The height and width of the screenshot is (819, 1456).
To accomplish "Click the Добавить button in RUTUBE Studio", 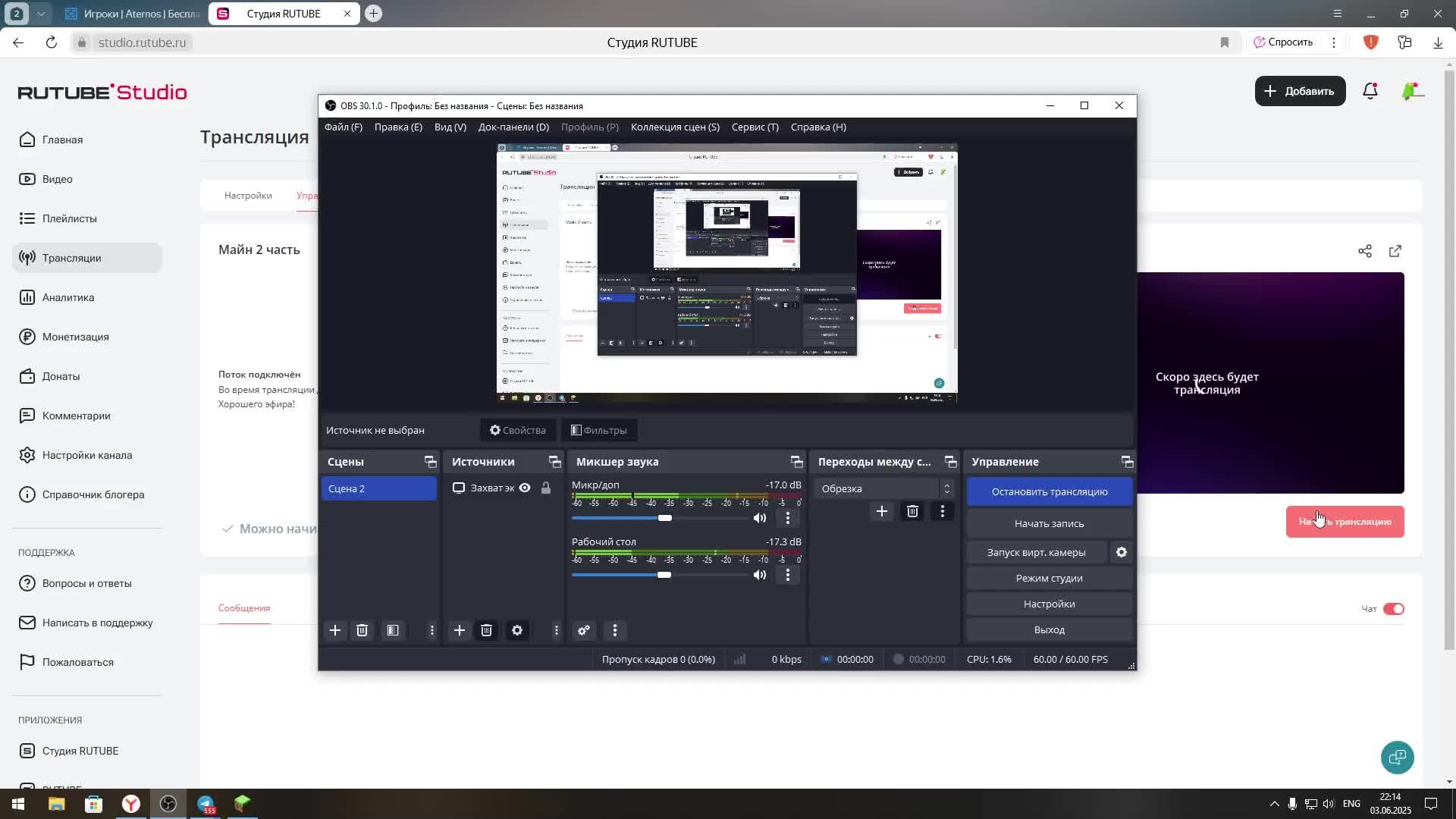I will point(1300,91).
